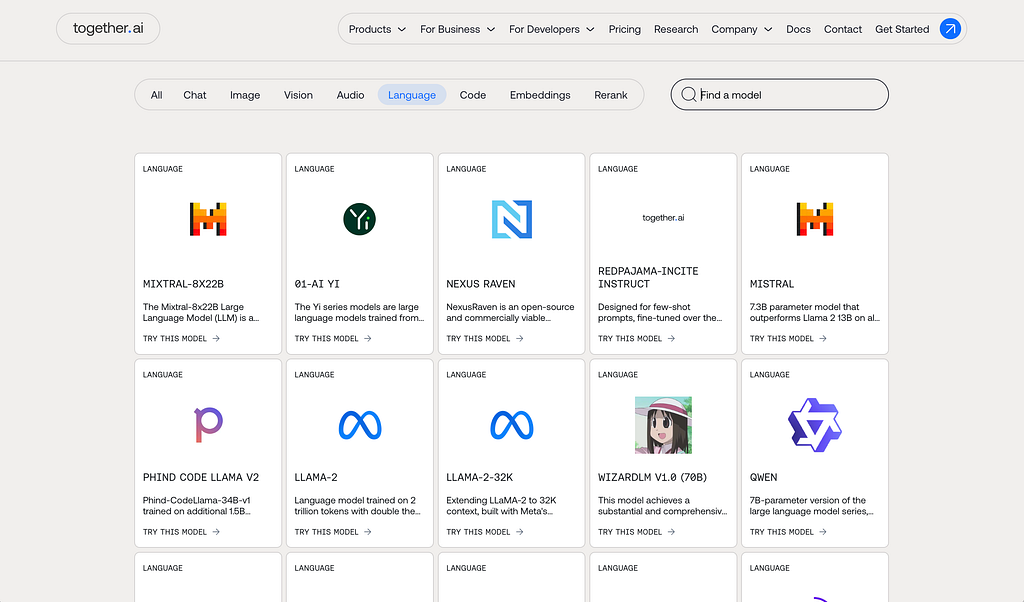The height and width of the screenshot is (602, 1024).
Task: Try the Qwen model link
Action: (x=788, y=531)
